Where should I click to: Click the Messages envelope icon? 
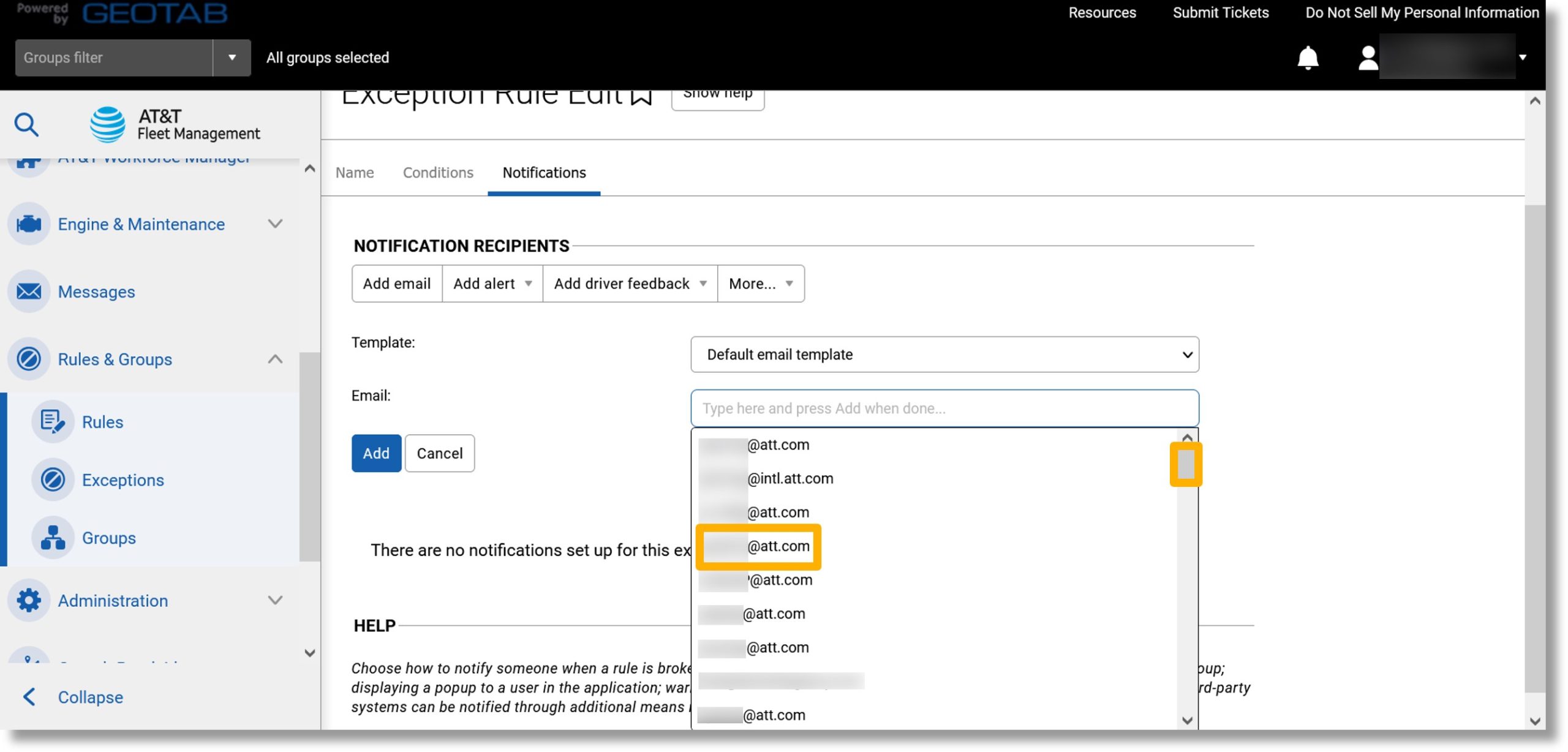pos(29,291)
